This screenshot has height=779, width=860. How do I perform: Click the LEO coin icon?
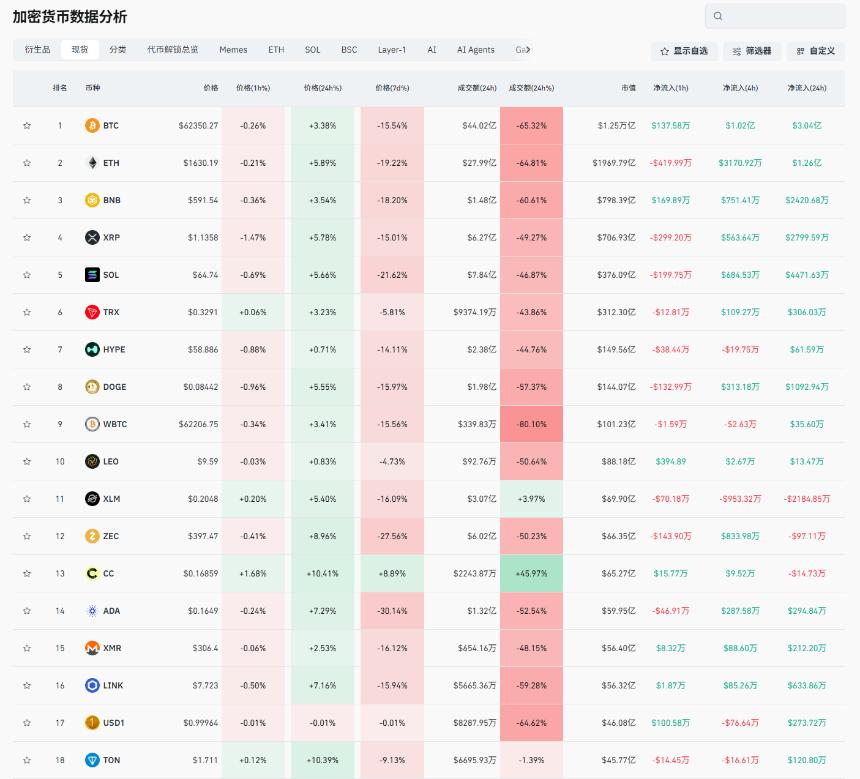pyautogui.click(x=92, y=461)
